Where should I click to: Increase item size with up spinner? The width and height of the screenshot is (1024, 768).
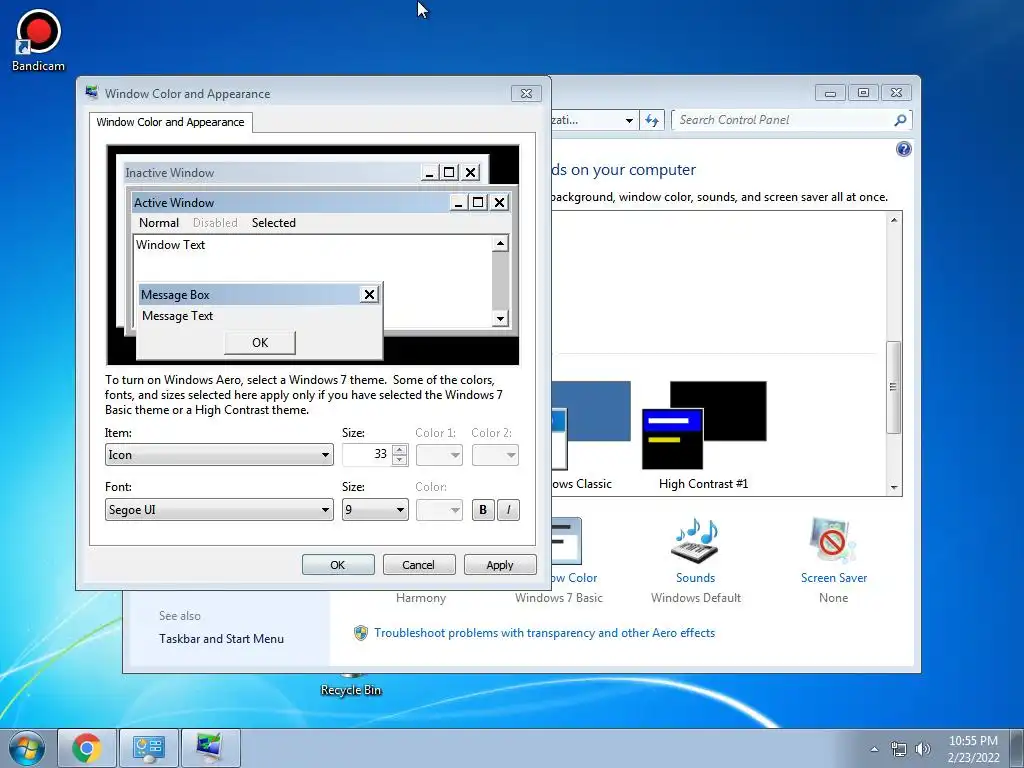coord(400,449)
